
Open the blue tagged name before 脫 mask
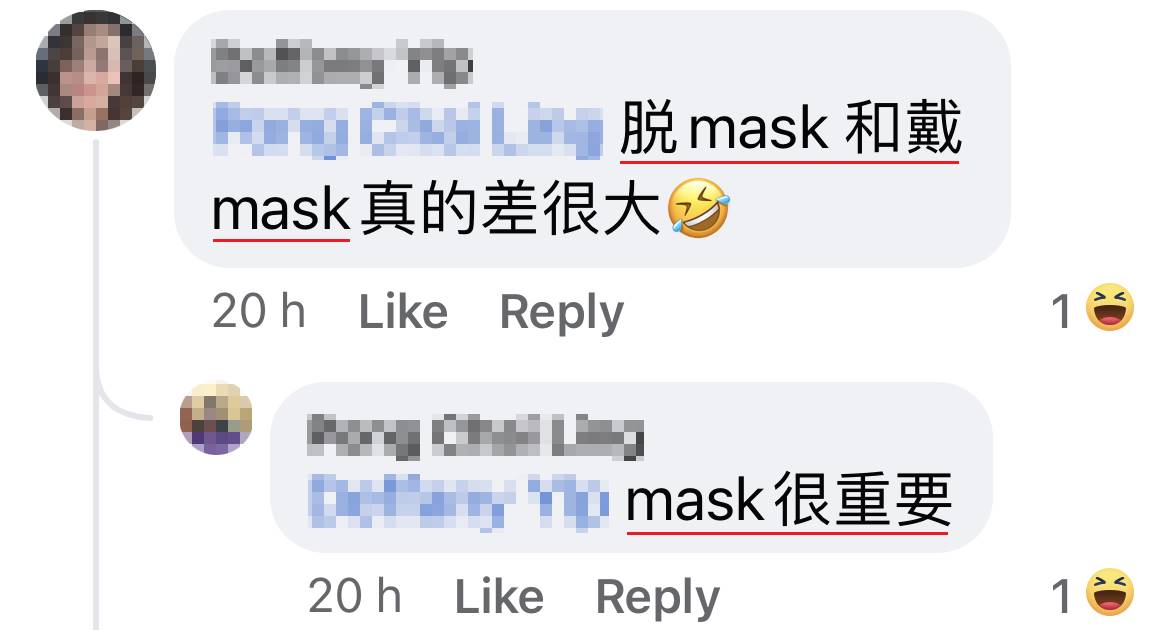407,130
